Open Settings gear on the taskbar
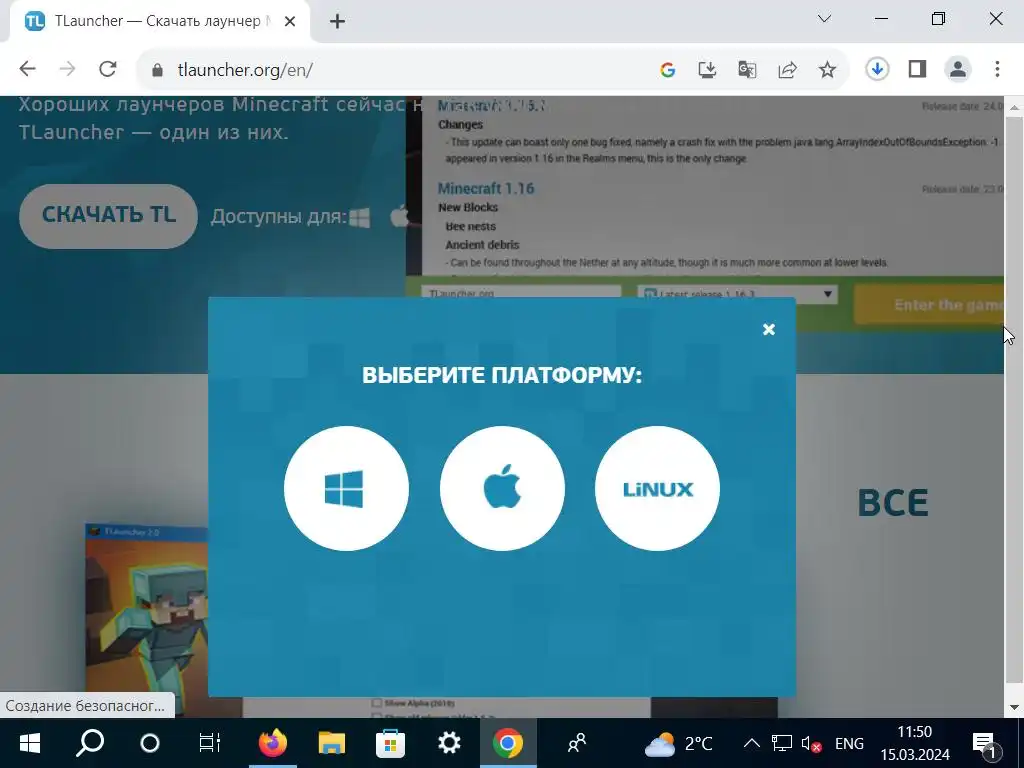Viewport: 1024px width, 768px height. click(449, 743)
